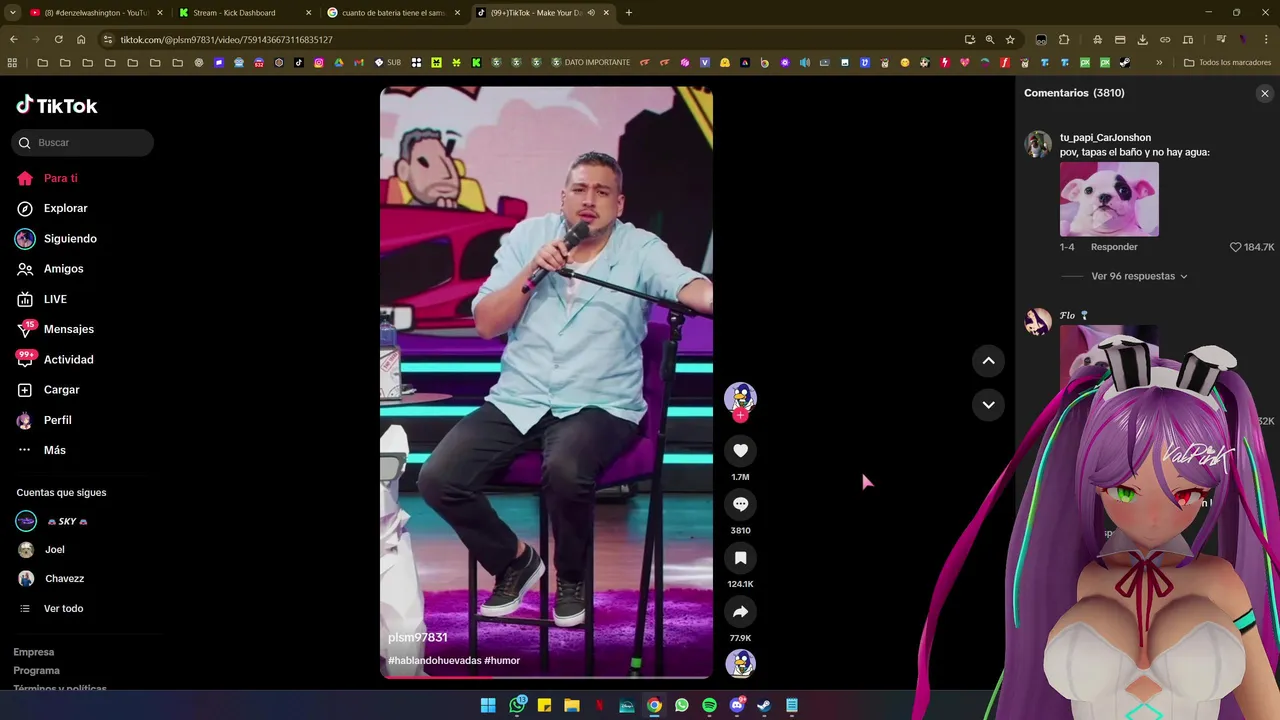
Task: Go back in browser history
Action: tap(13, 40)
